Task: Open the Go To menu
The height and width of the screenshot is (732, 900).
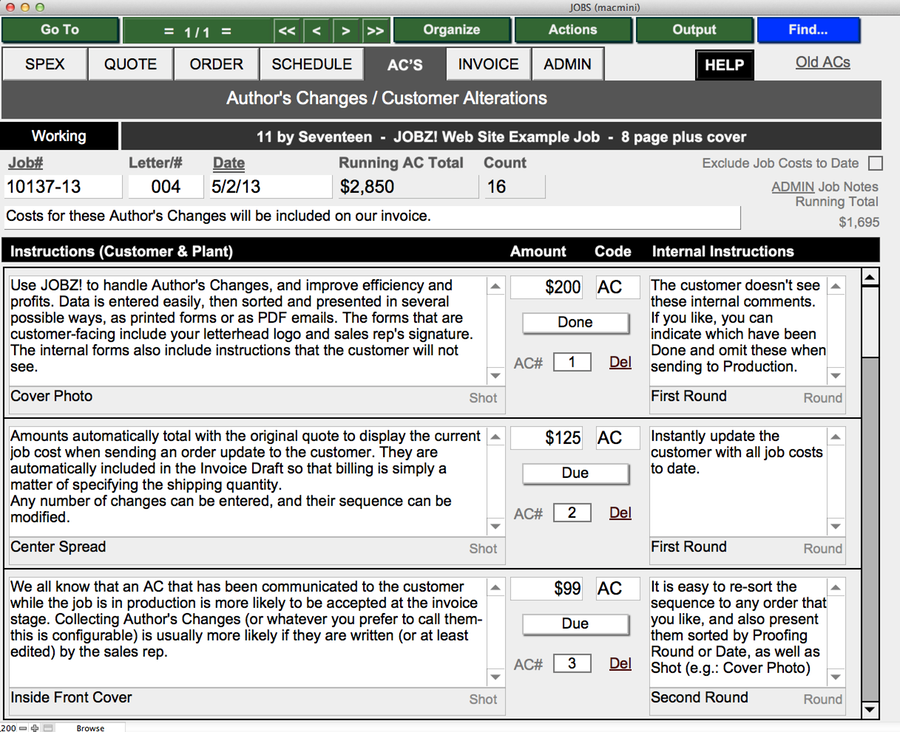Action: [60, 30]
